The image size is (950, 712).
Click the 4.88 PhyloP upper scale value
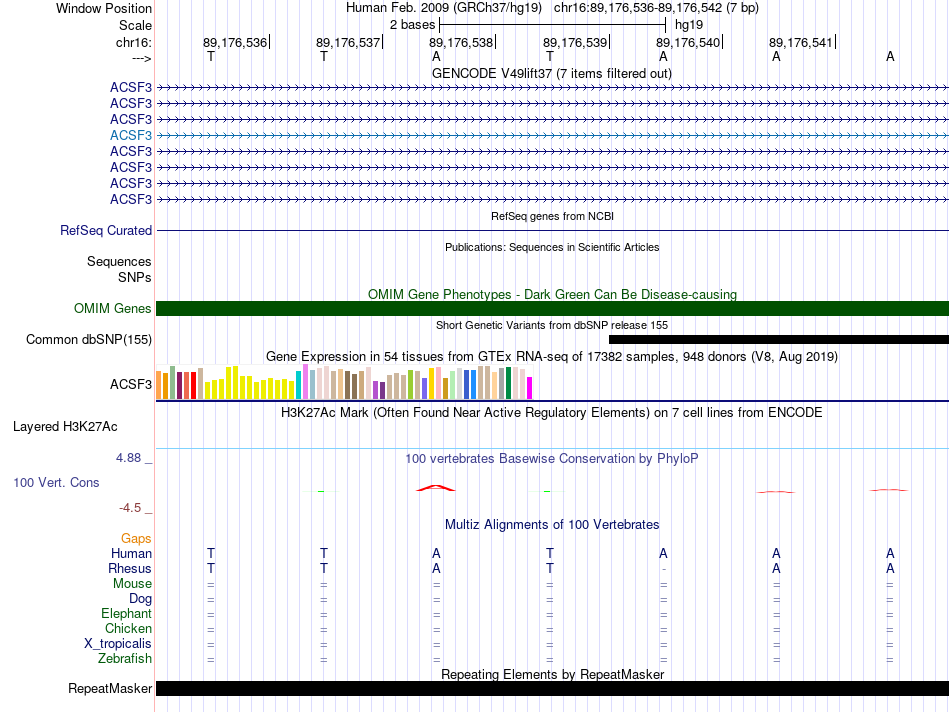(128, 458)
